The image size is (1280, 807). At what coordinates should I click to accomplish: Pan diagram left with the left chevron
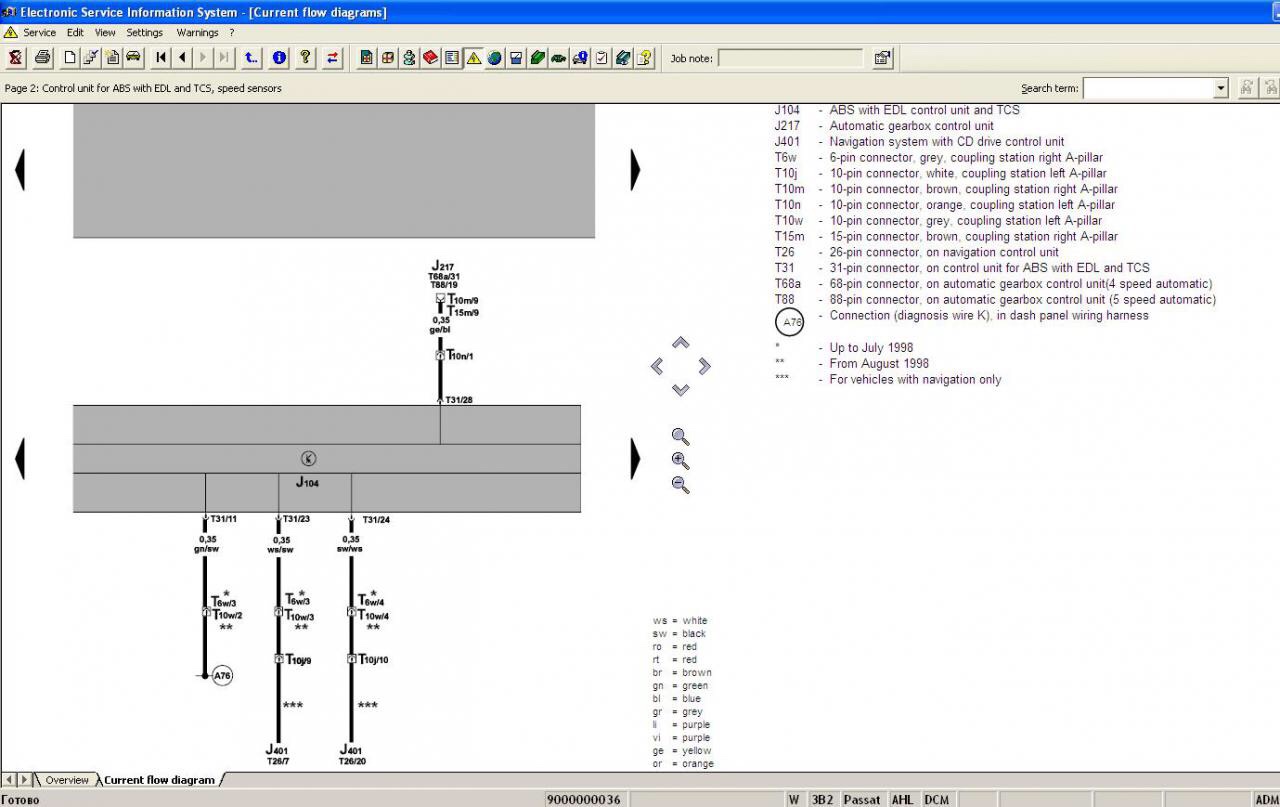click(657, 367)
